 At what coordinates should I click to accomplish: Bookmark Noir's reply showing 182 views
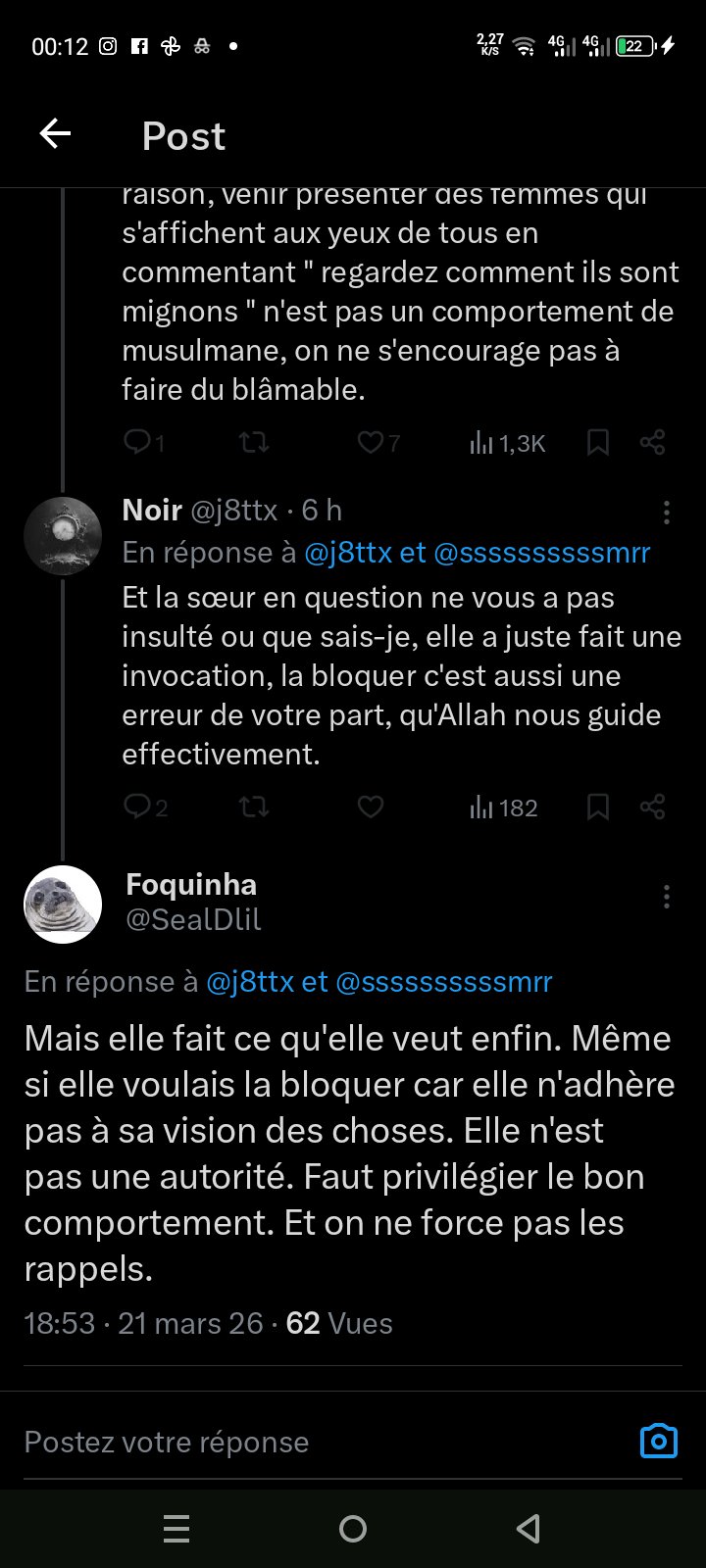pyautogui.click(x=597, y=808)
